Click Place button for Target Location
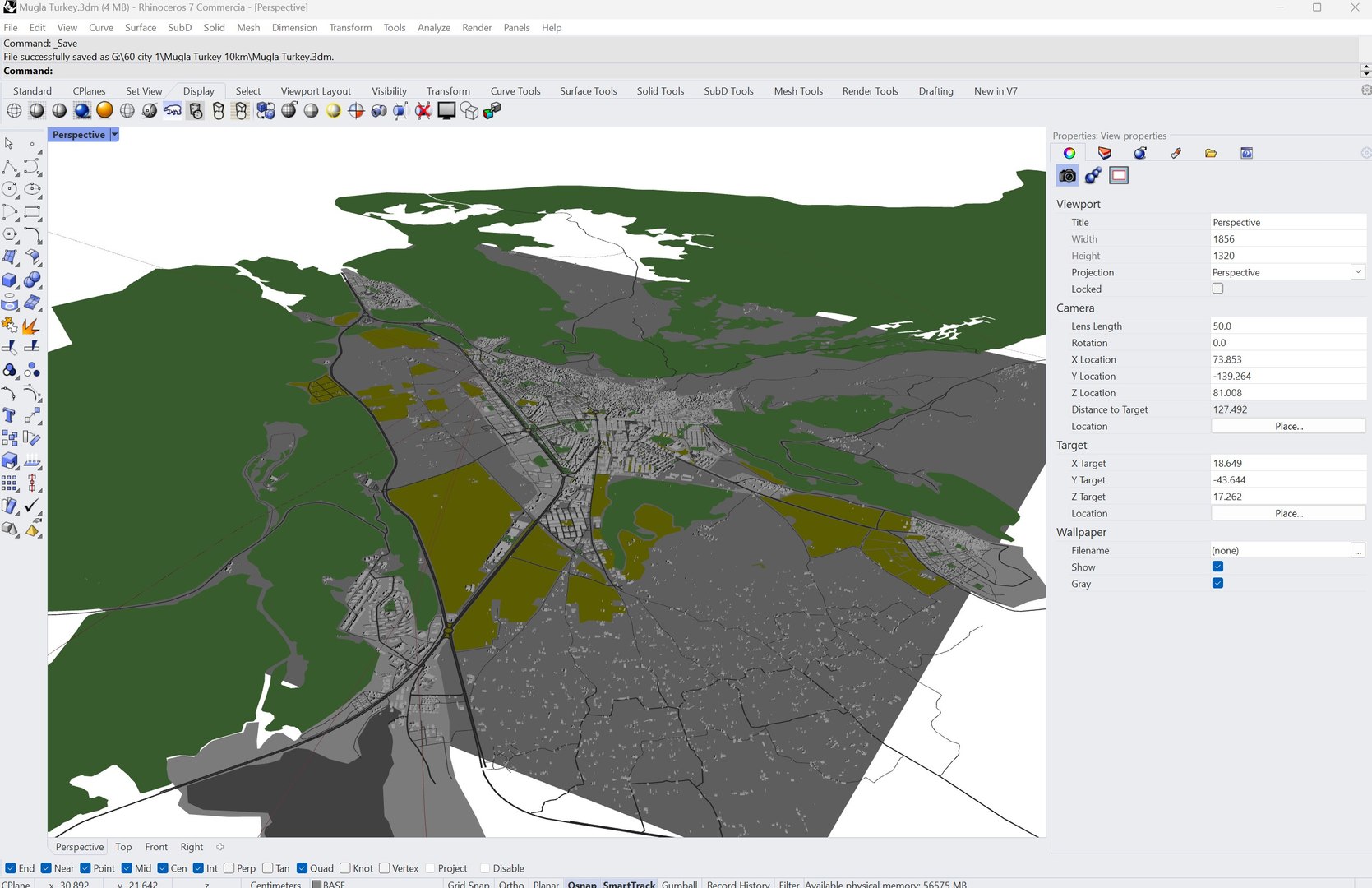The width and height of the screenshot is (1372, 888). (1288, 513)
